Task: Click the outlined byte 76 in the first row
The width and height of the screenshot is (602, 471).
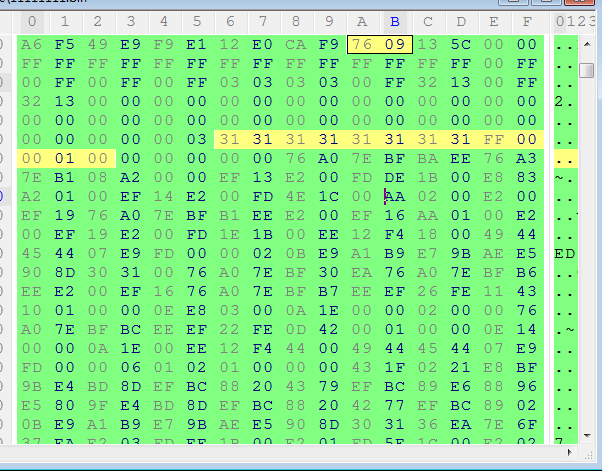Action: tap(362, 43)
